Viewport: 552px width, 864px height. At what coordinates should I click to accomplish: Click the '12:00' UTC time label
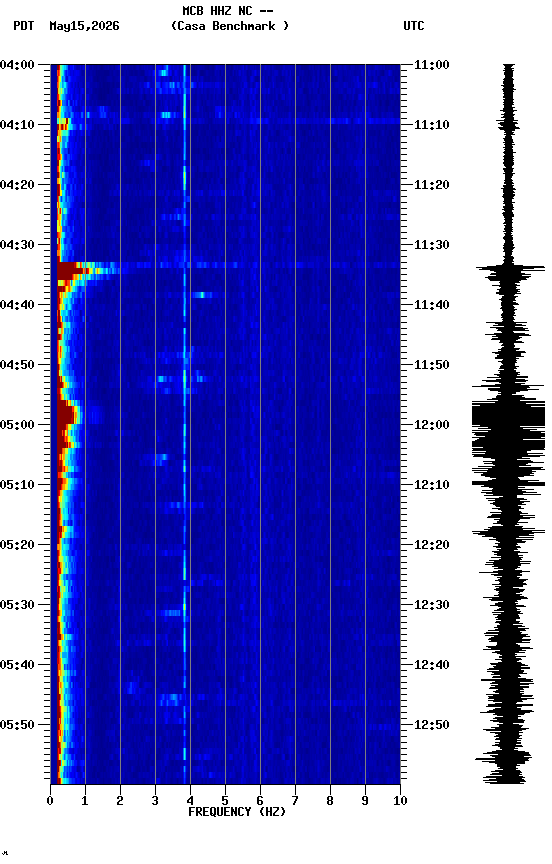(x=432, y=425)
